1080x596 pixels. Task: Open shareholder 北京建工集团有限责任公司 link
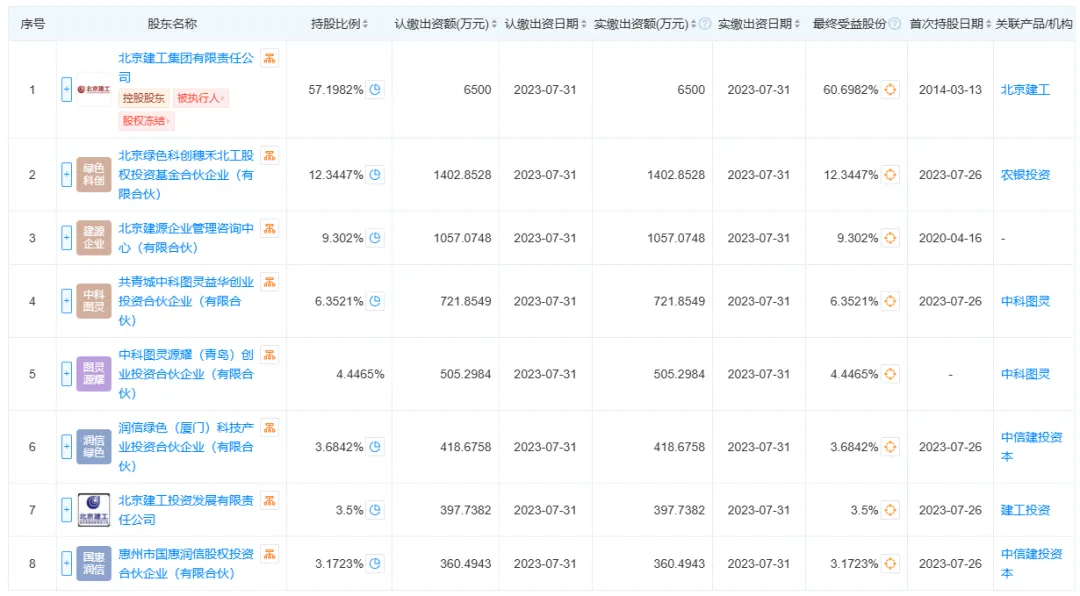186,68
